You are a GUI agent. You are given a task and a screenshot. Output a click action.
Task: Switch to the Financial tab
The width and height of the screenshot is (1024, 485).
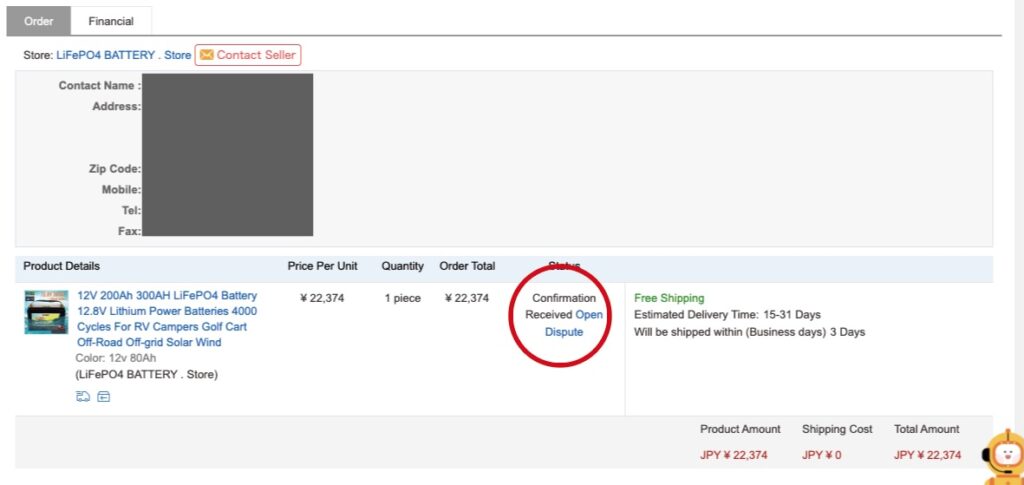[x=111, y=20]
